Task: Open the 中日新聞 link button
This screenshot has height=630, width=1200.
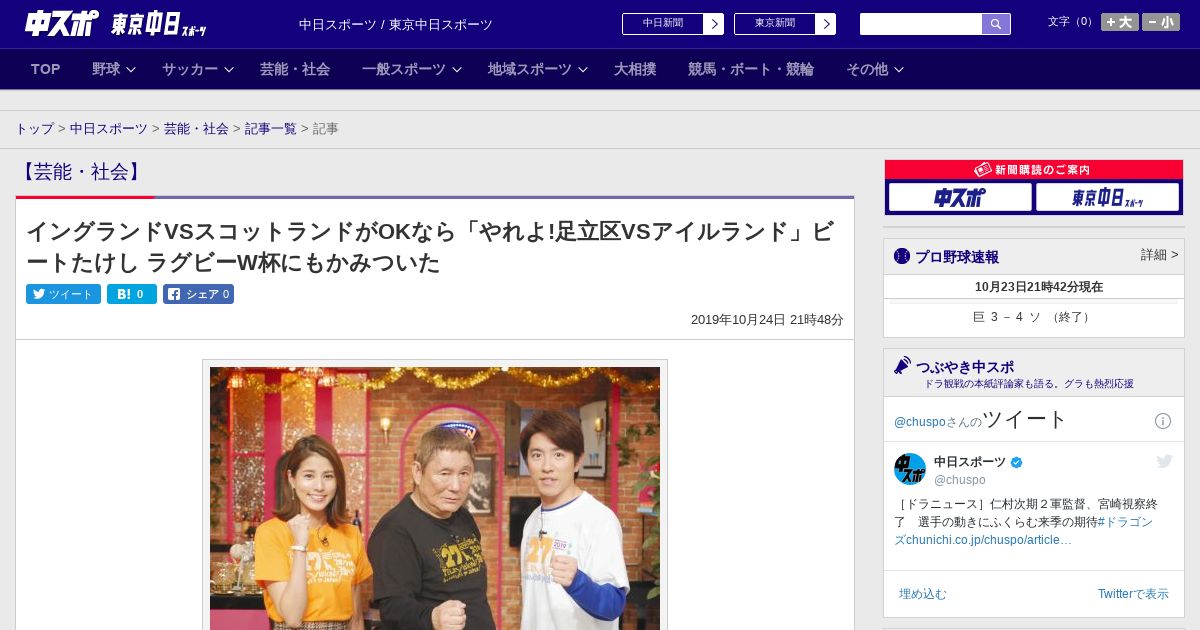Action: pyautogui.click(x=663, y=24)
